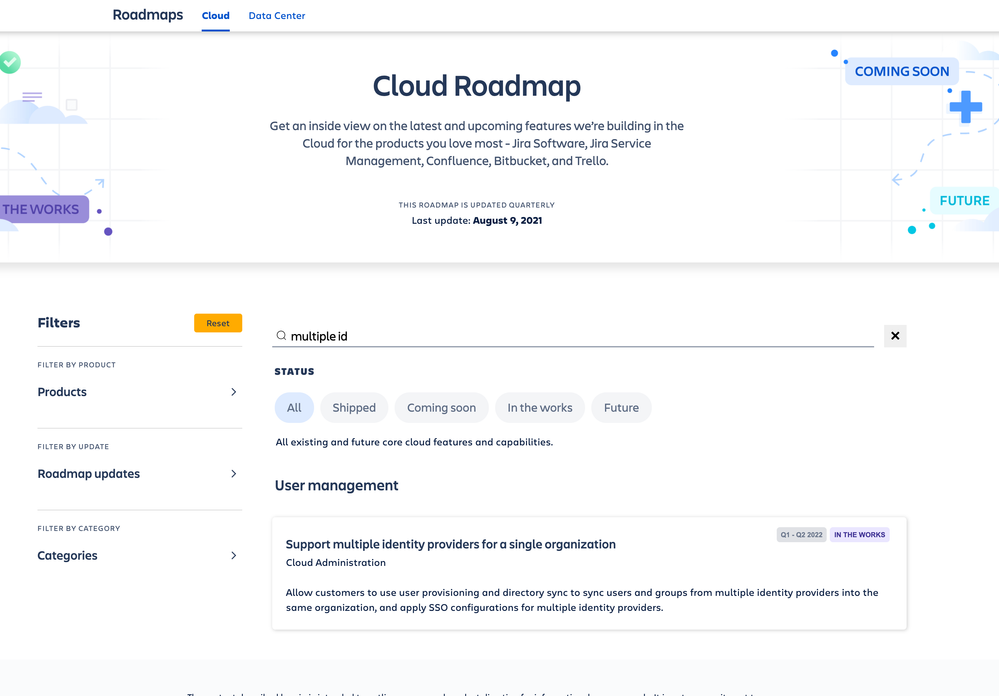The width and height of the screenshot is (999, 696).
Task: Reset all filters
Action: [218, 323]
